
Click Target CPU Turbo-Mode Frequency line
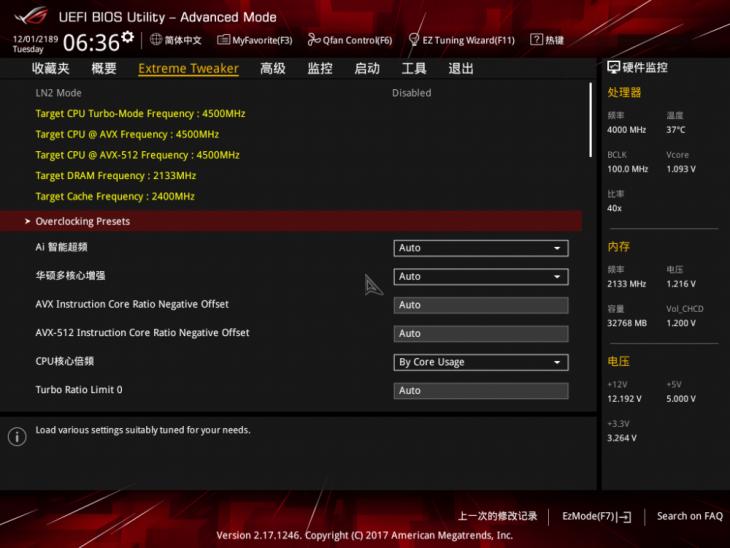tap(140, 114)
